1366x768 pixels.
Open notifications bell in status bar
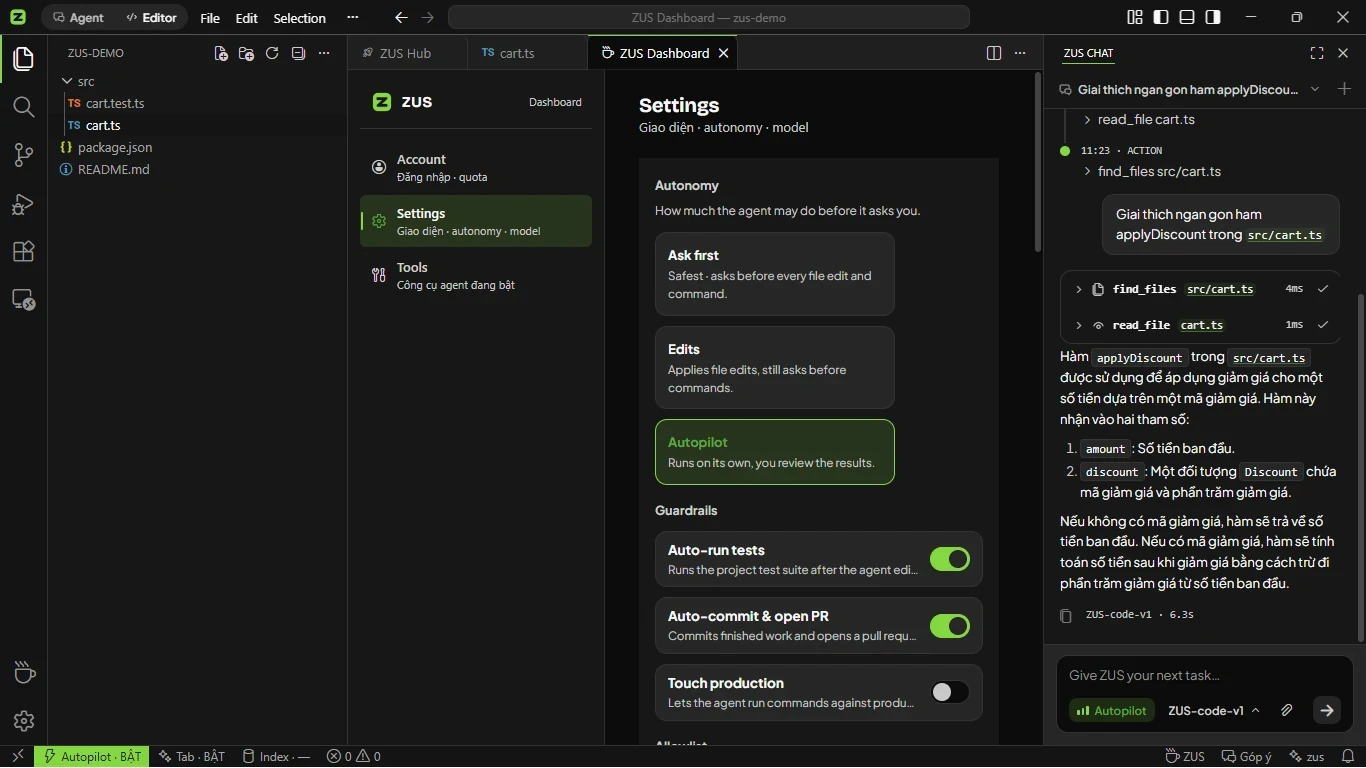pyautogui.click(x=1347, y=757)
